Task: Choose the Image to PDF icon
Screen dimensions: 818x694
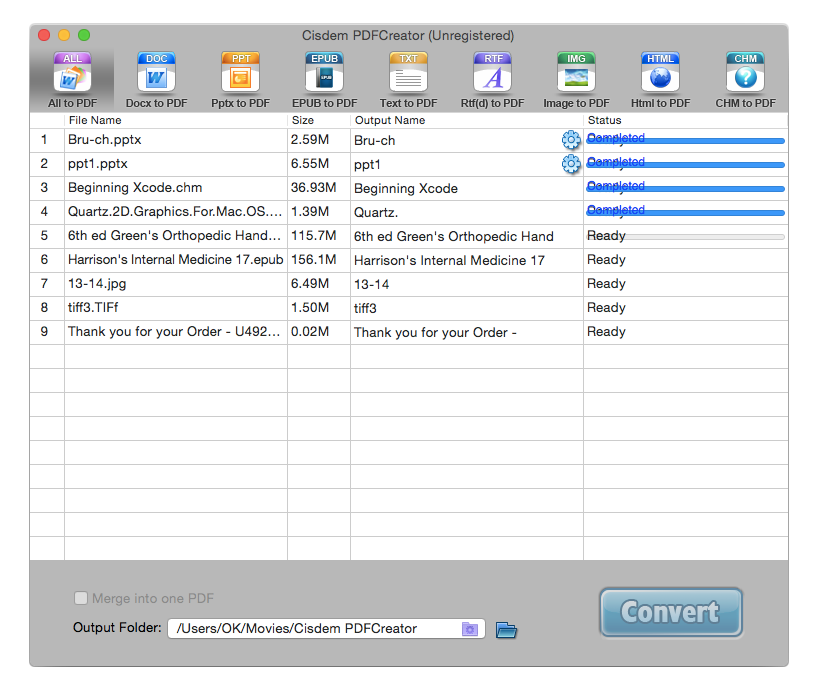Action: tap(576, 80)
